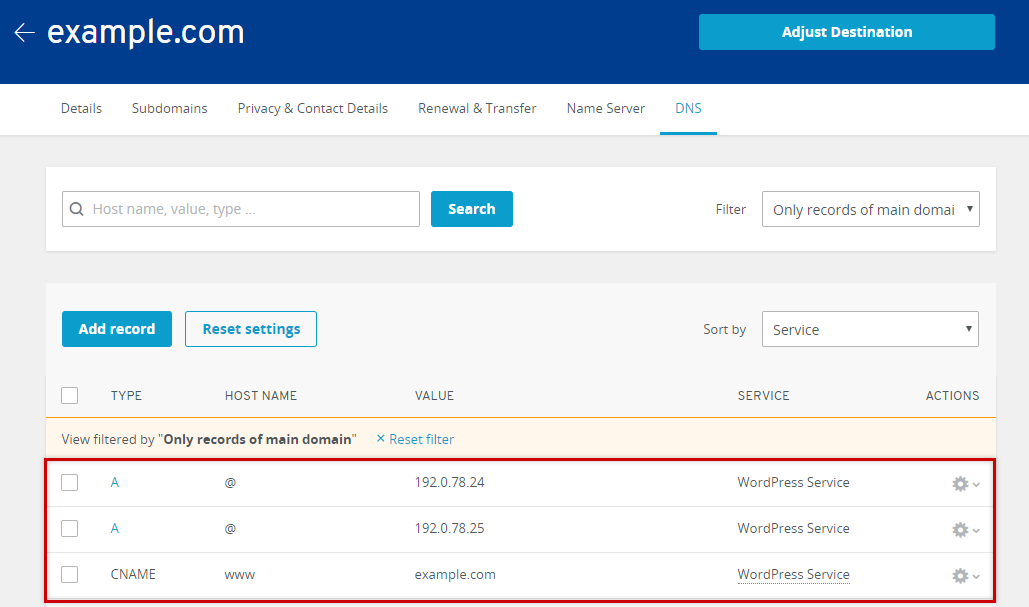Focus the Host name, value, type search field
This screenshot has width=1029, height=607.
(x=250, y=210)
